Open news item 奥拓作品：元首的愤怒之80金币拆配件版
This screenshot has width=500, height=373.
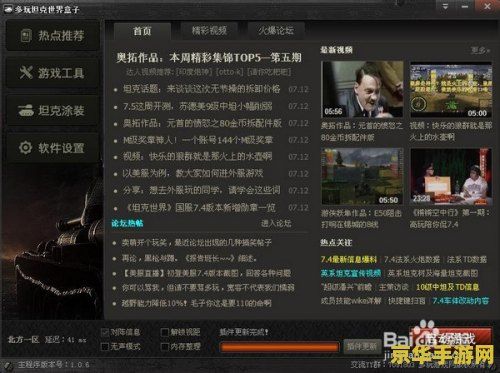202,123
